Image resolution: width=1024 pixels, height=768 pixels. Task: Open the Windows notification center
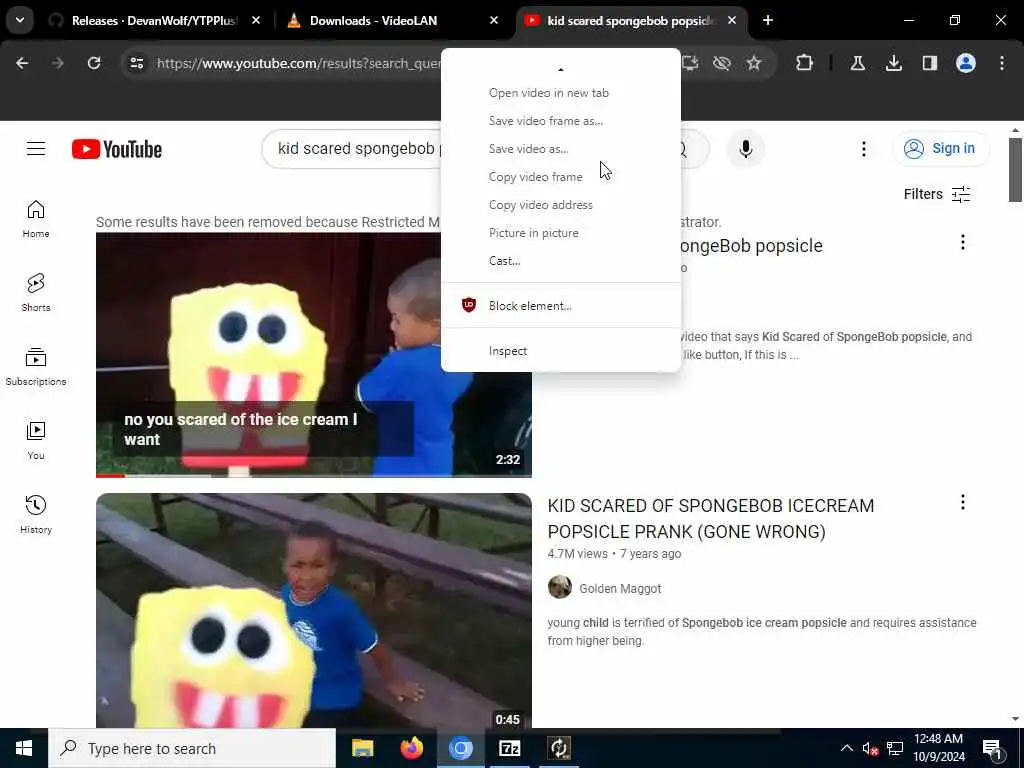(x=993, y=748)
